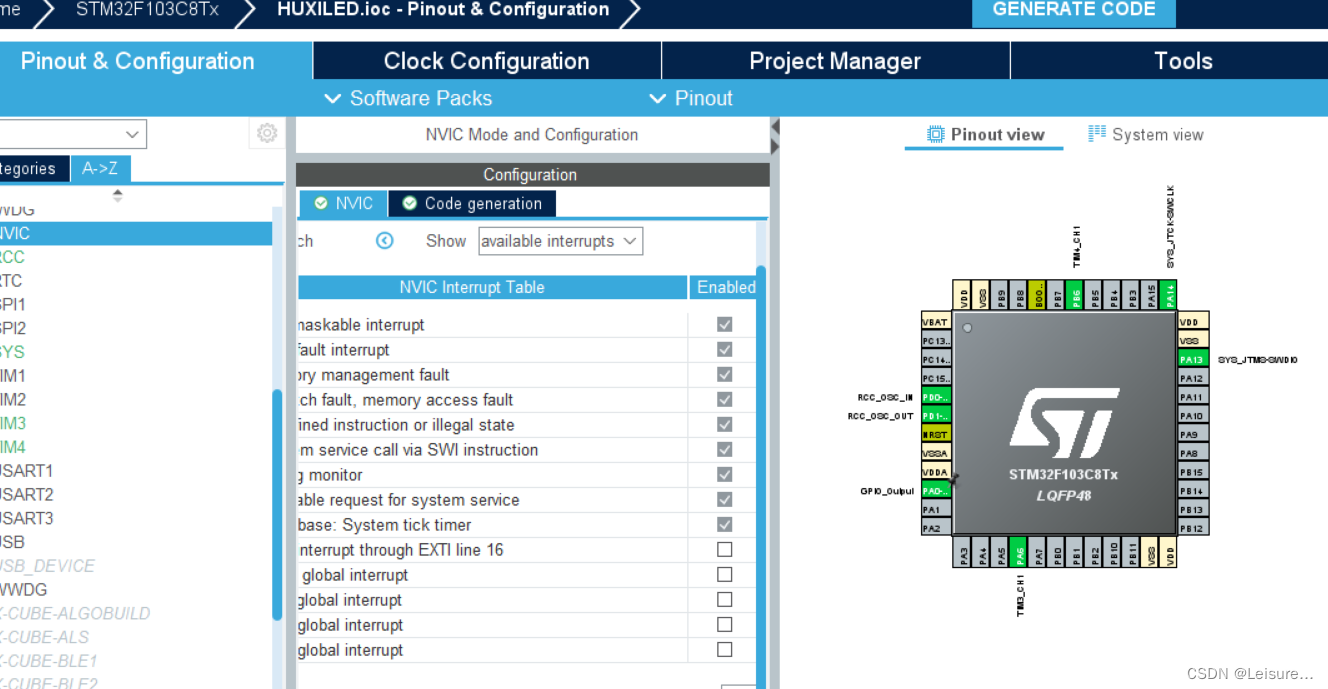Select the VDDA pin
Screen dimensions: 1328x689
pos(935,472)
